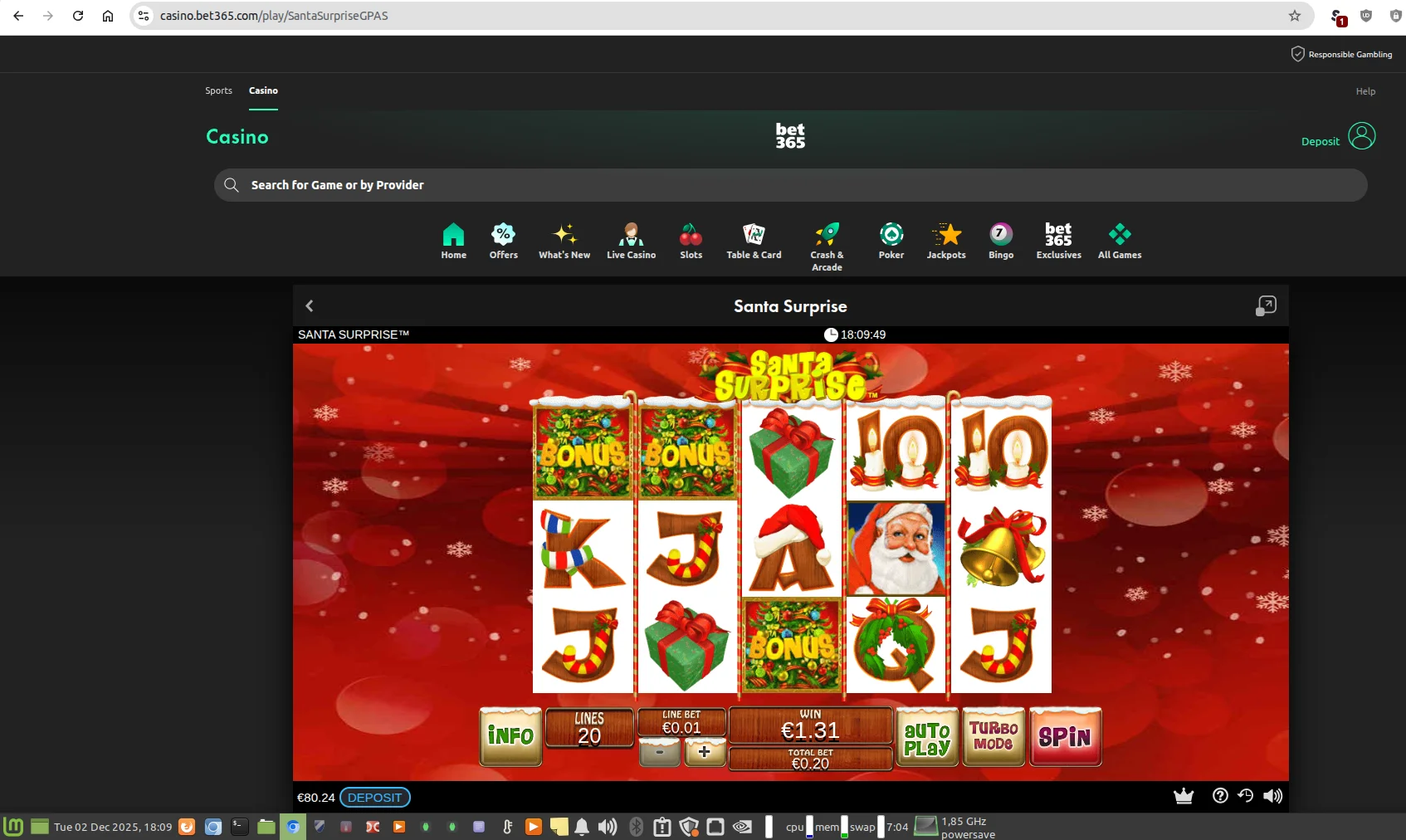This screenshot has height=840, width=1406.
Task: Open the Table & Card category
Action: [754, 242]
